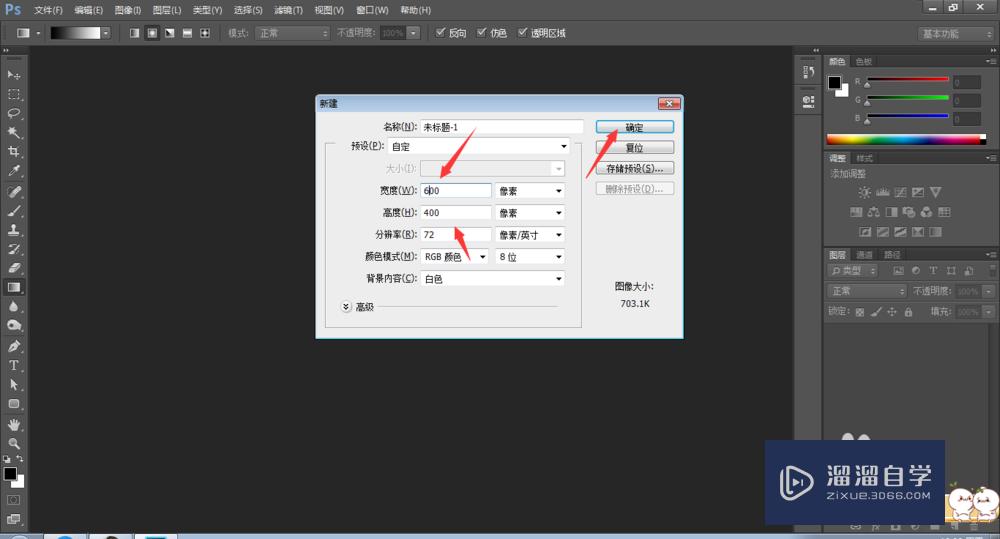Expand the 高级 advanced section
This screenshot has width=1000, height=539.
pyautogui.click(x=346, y=307)
